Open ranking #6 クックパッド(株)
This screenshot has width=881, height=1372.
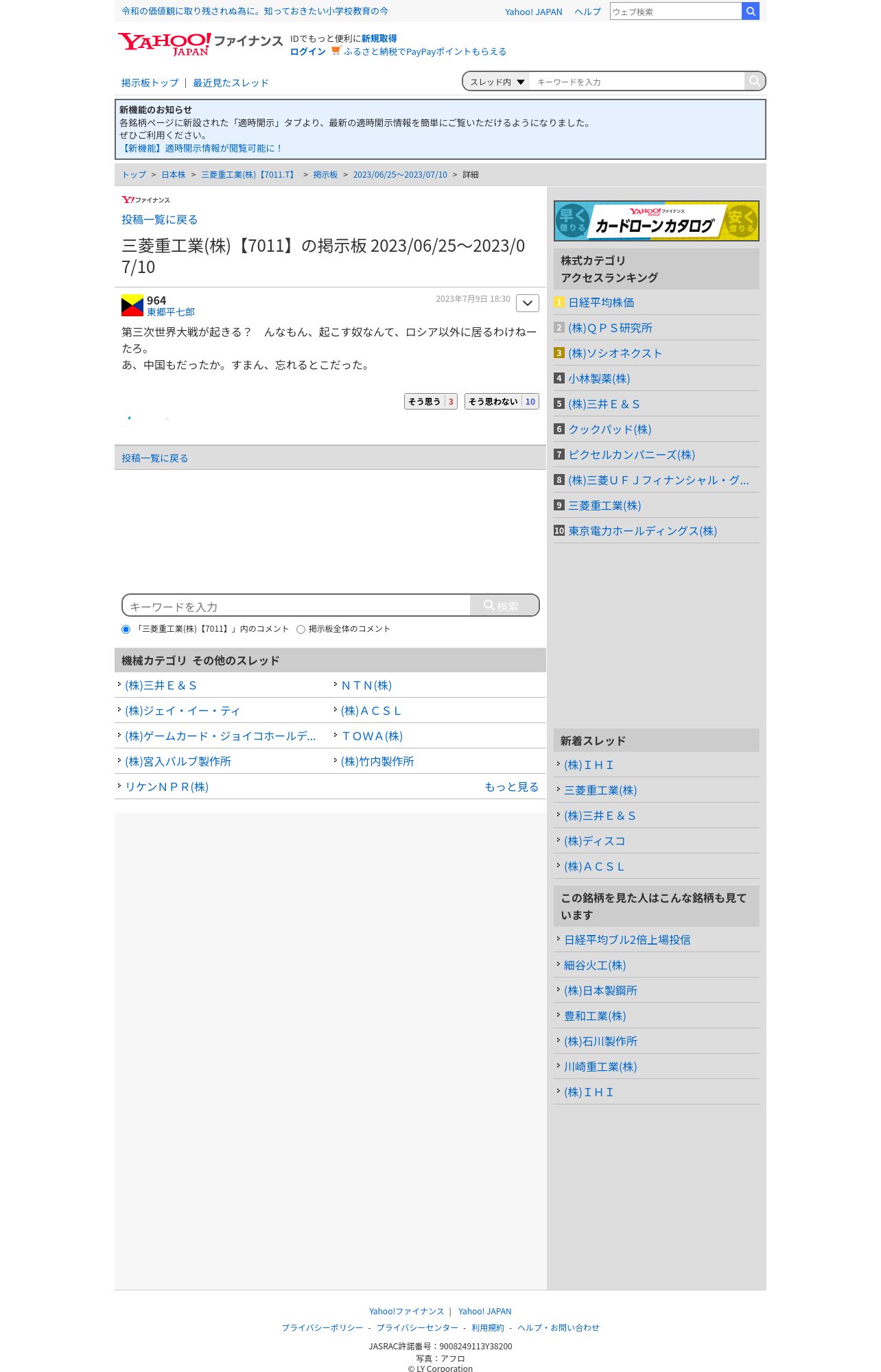(610, 429)
